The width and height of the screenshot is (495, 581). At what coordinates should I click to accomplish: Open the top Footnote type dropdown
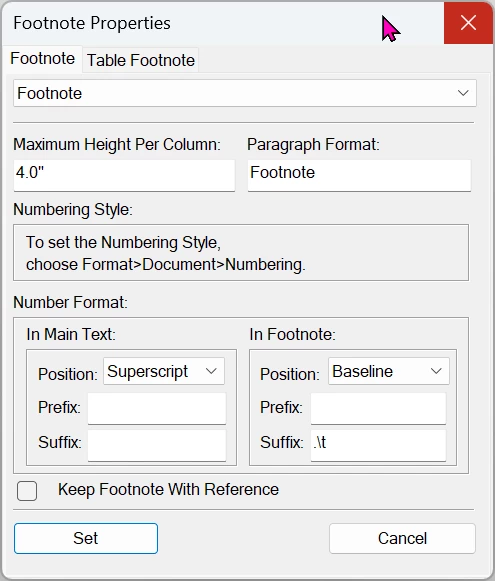(x=245, y=93)
